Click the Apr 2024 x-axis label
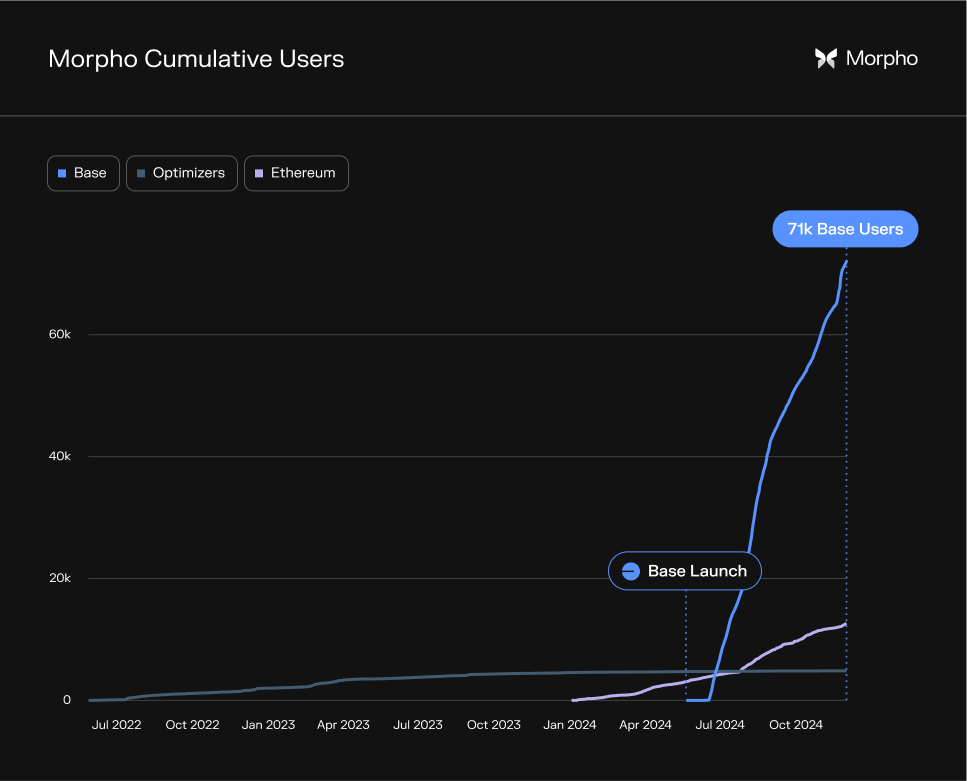 pyautogui.click(x=646, y=725)
